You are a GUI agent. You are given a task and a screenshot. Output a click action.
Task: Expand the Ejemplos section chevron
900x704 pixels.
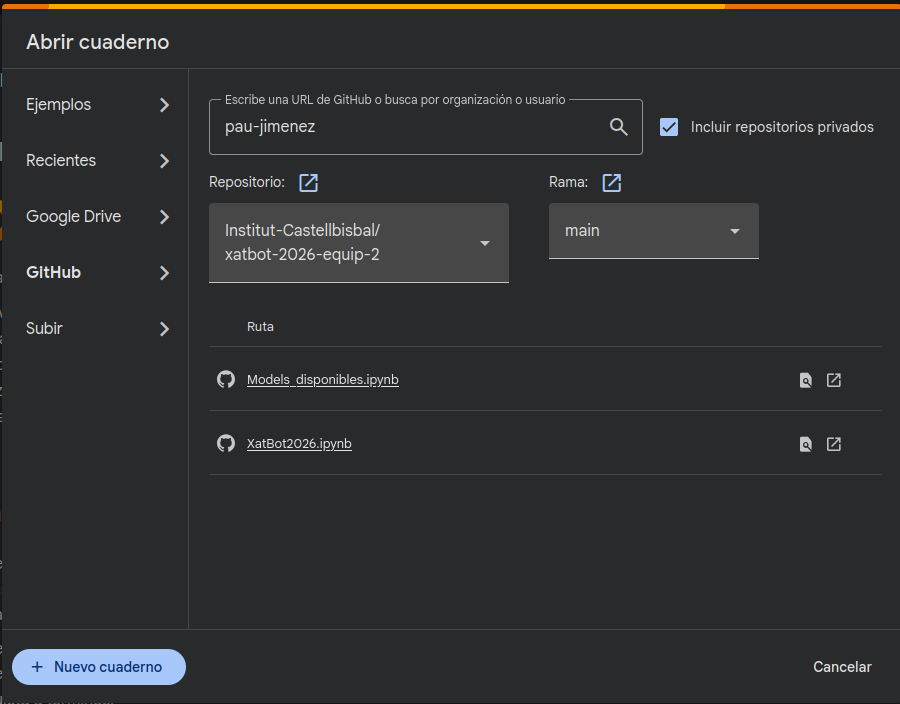coord(165,105)
